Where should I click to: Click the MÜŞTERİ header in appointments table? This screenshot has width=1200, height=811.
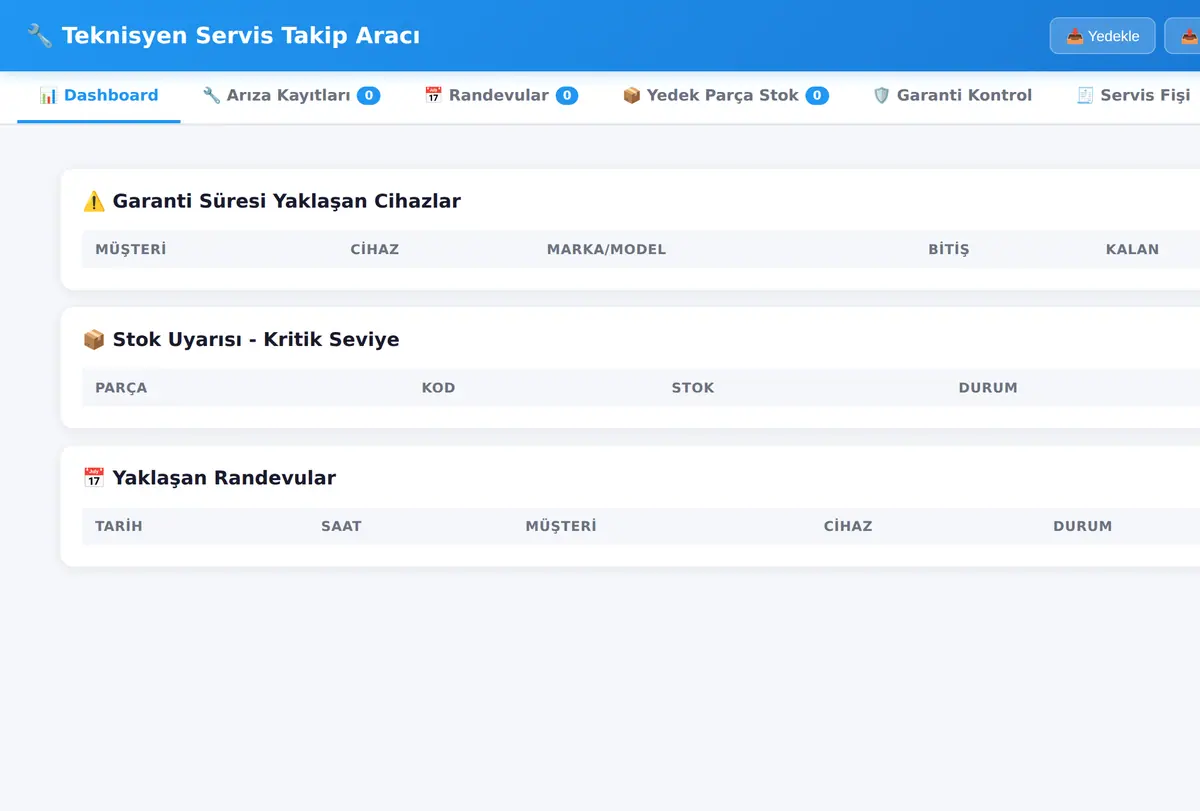tap(561, 526)
